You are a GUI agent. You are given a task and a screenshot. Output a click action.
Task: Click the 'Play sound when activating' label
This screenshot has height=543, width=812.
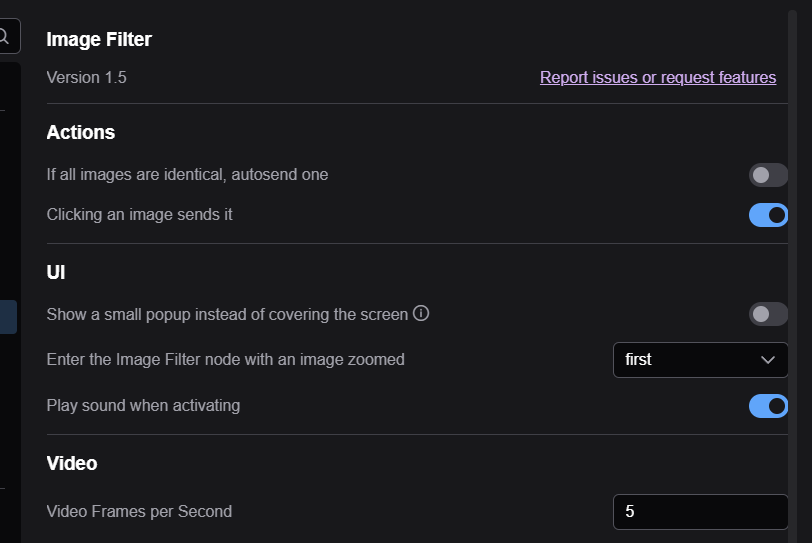point(143,405)
